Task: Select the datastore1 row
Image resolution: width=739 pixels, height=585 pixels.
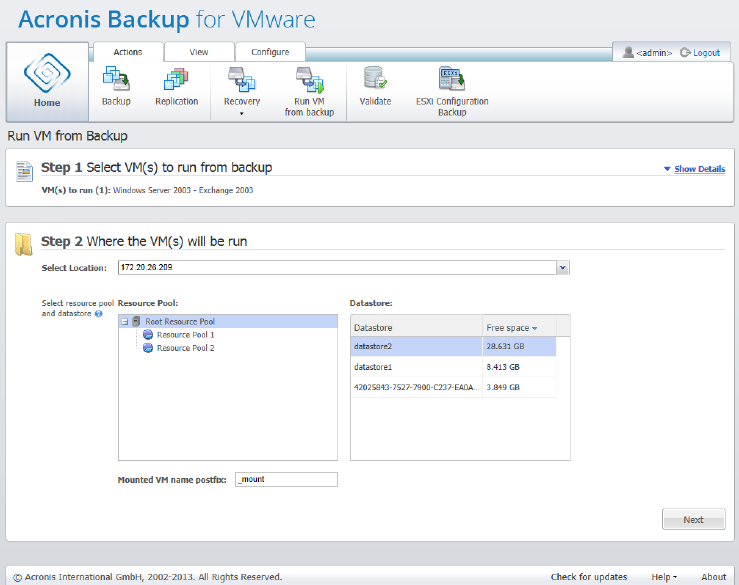Action: click(x=453, y=367)
